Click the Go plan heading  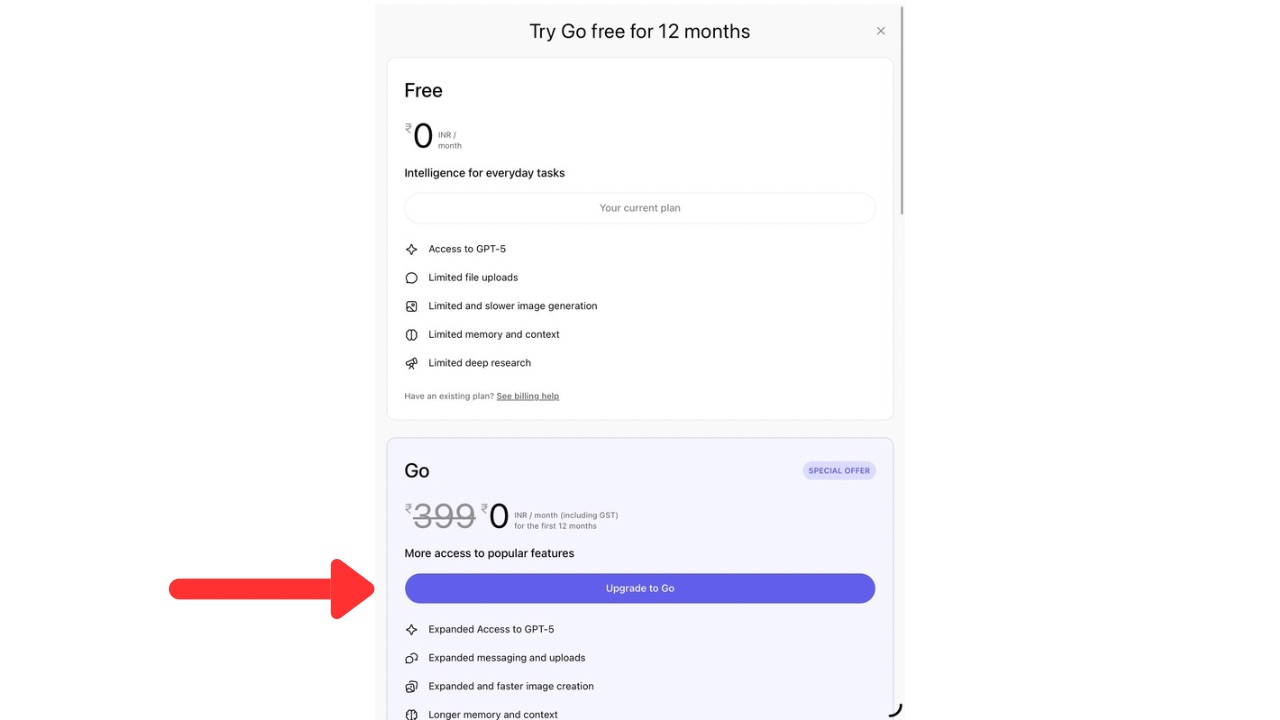(x=416, y=470)
